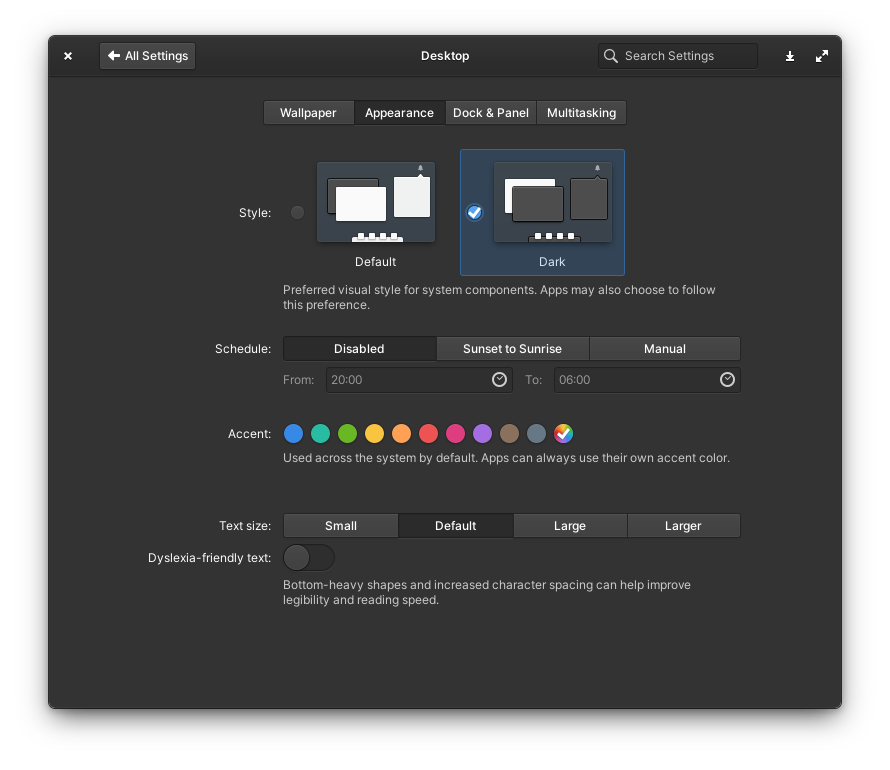The image size is (890, 770).
Task: Select the Dark style checked radio button
Action: [474, 212]
